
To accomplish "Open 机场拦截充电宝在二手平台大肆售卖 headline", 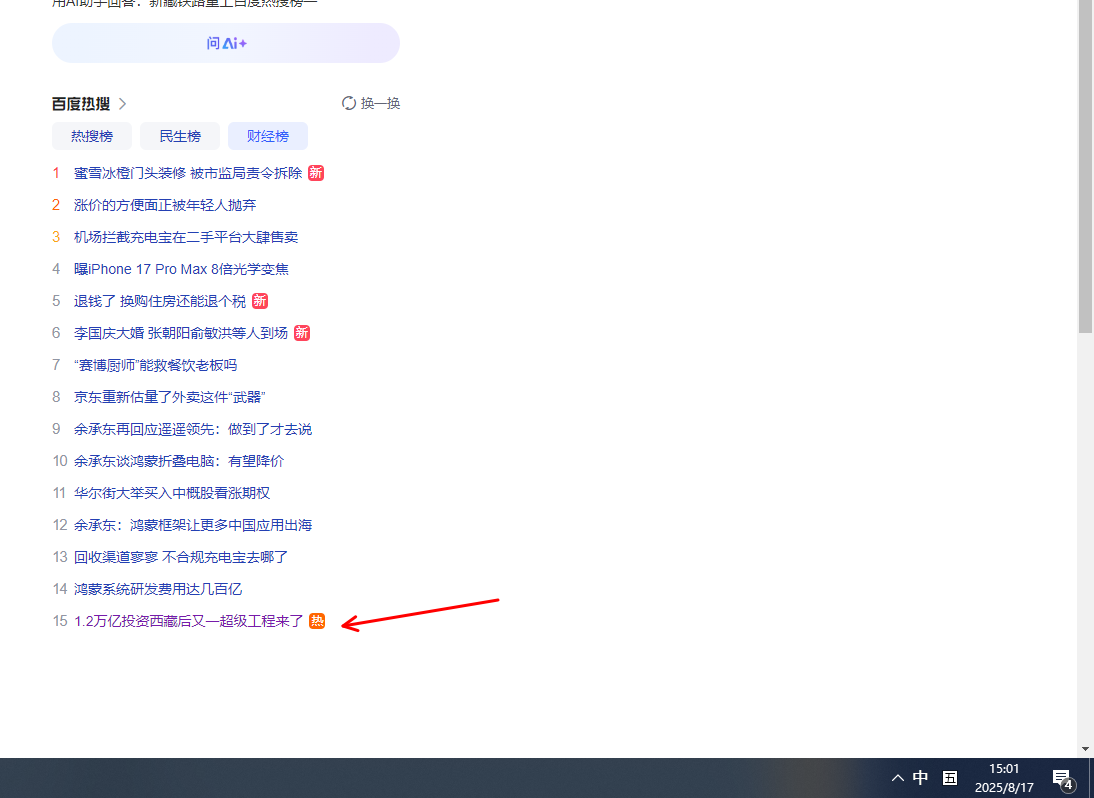I will (x=186, y=237).
